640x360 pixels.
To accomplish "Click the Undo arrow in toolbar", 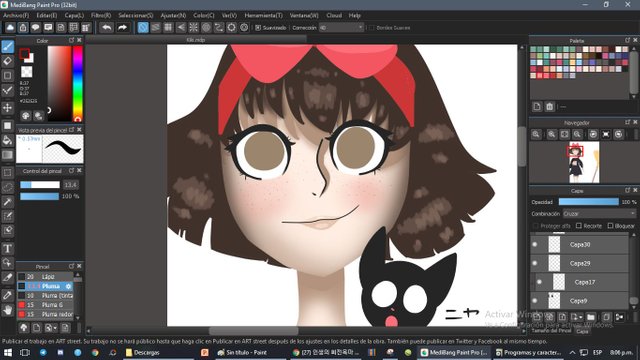I will pyautogui.click(x=107, y=27).
